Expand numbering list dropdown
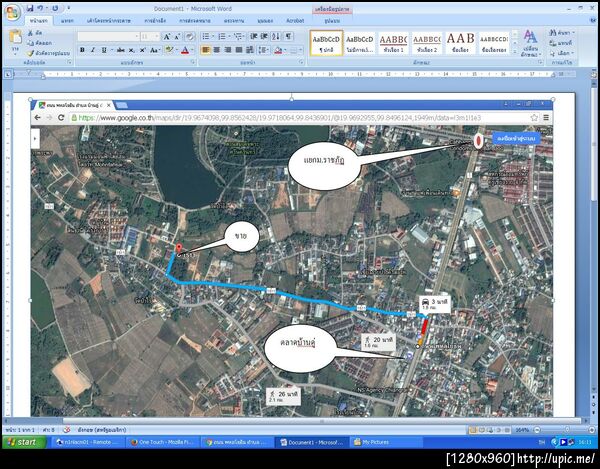This screenshot has height=469, width=600. click(x=229, y=37)
